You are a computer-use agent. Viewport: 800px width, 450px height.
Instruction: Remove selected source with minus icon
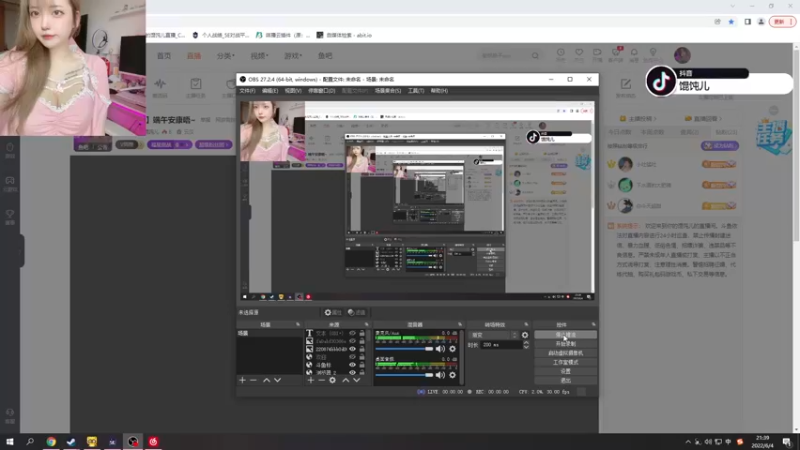tap(321, 380)
